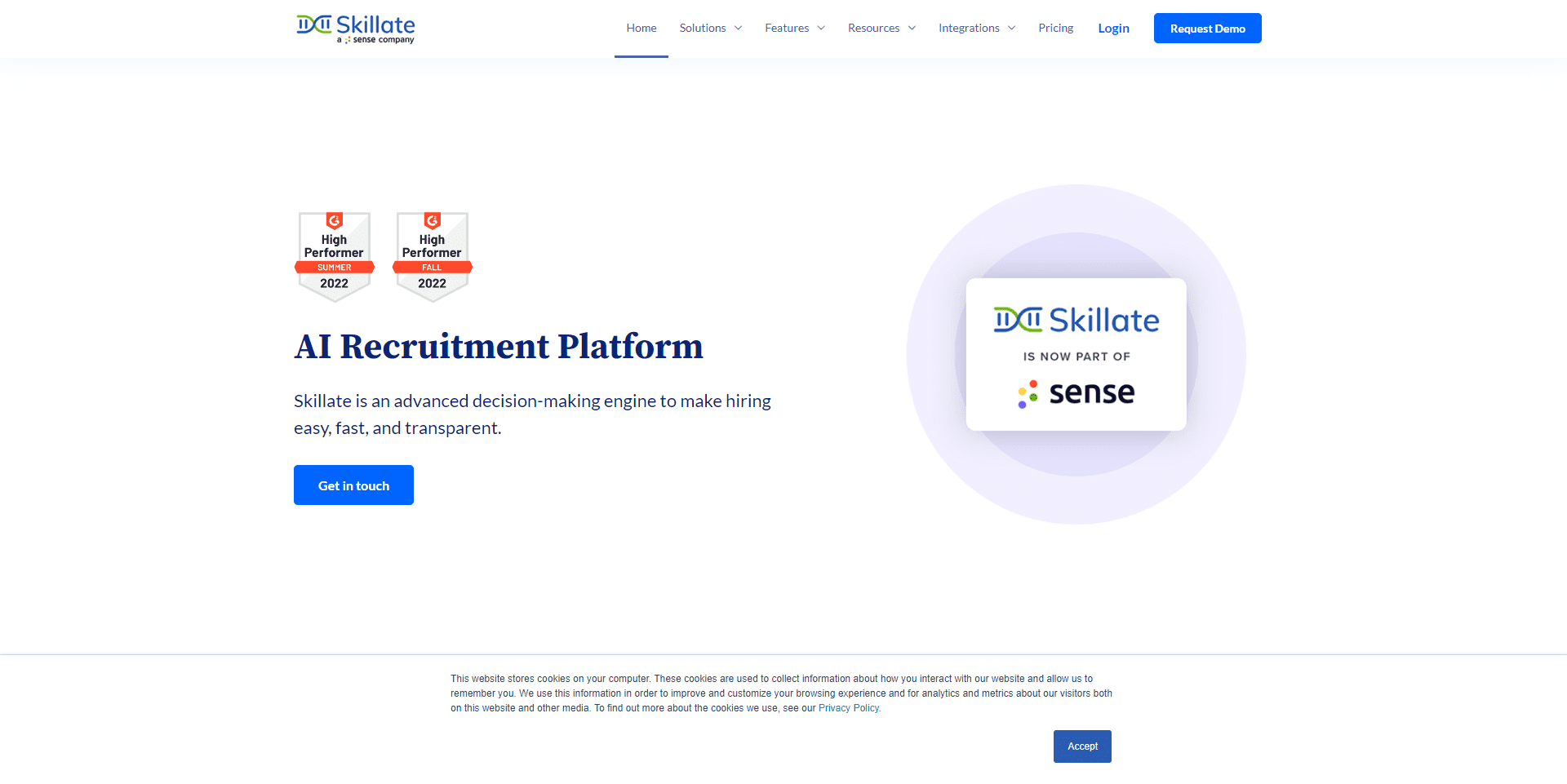Click the Request Demo button
The image size is (1567, 784).
(x=1207, y=28)
